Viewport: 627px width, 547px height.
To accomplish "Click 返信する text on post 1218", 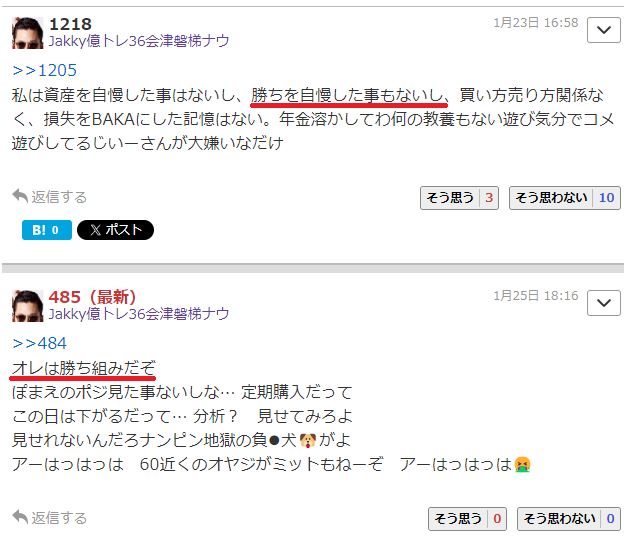I will [59, 197].
